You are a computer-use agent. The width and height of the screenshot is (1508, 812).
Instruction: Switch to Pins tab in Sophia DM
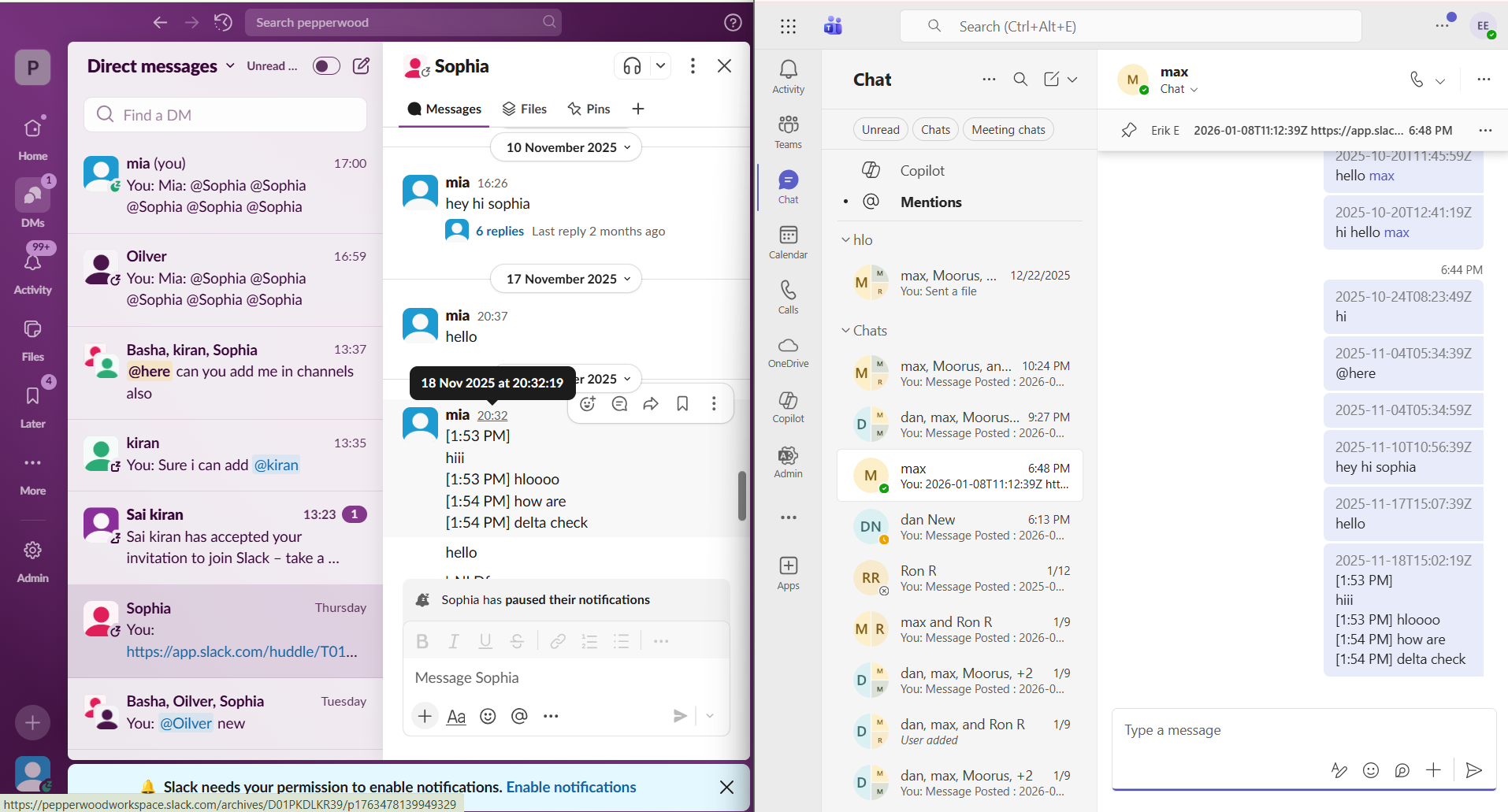pos(589,109)
